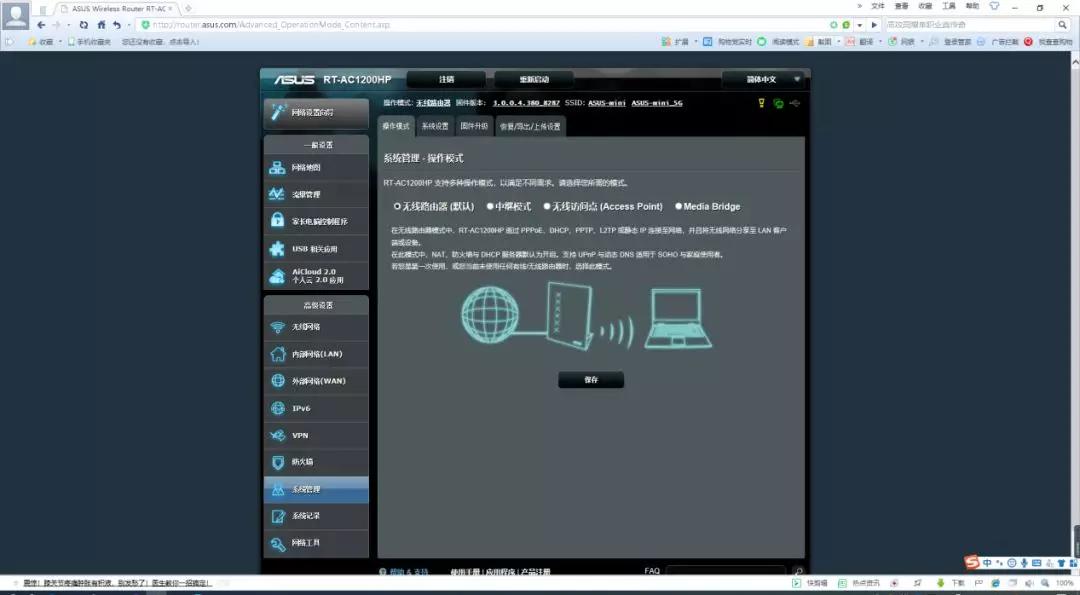Select Wireless Router (default) mode radio
Viewport: 1080px width, 595px height.
(x=397, y=207)
